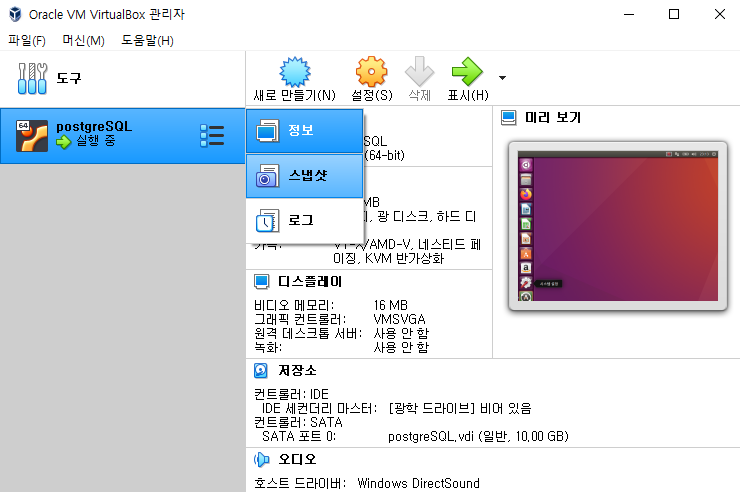
Task: Click the New (새로 만들기) toolbar icon
Action: (295, 72)
